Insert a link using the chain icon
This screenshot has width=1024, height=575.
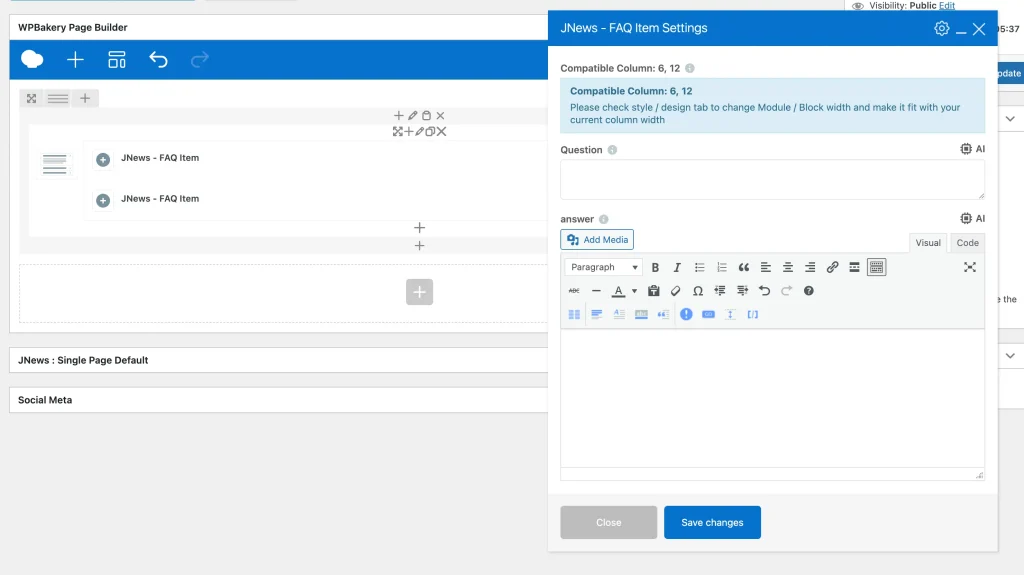coord(832,267)
